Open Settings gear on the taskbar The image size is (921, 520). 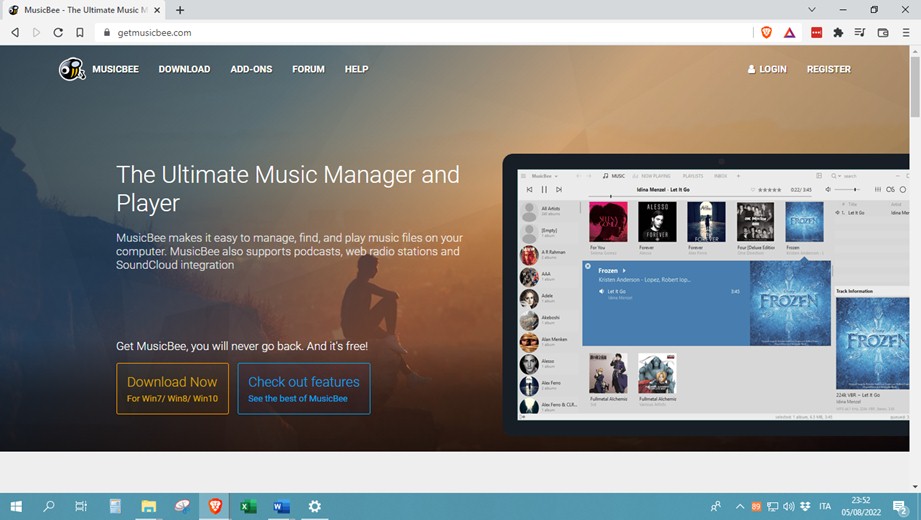tap(315, 506)
